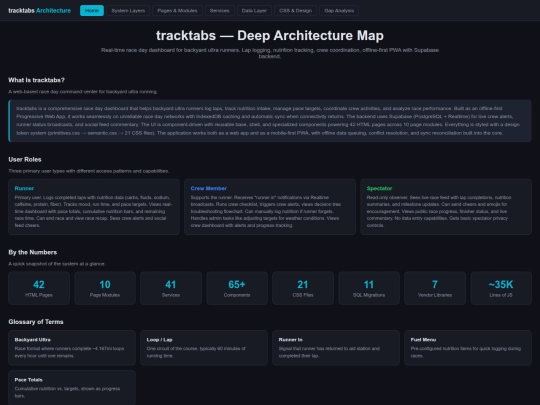Switch to System Layers tab
The image size is (540, 405).
click(x=128, y=10)
